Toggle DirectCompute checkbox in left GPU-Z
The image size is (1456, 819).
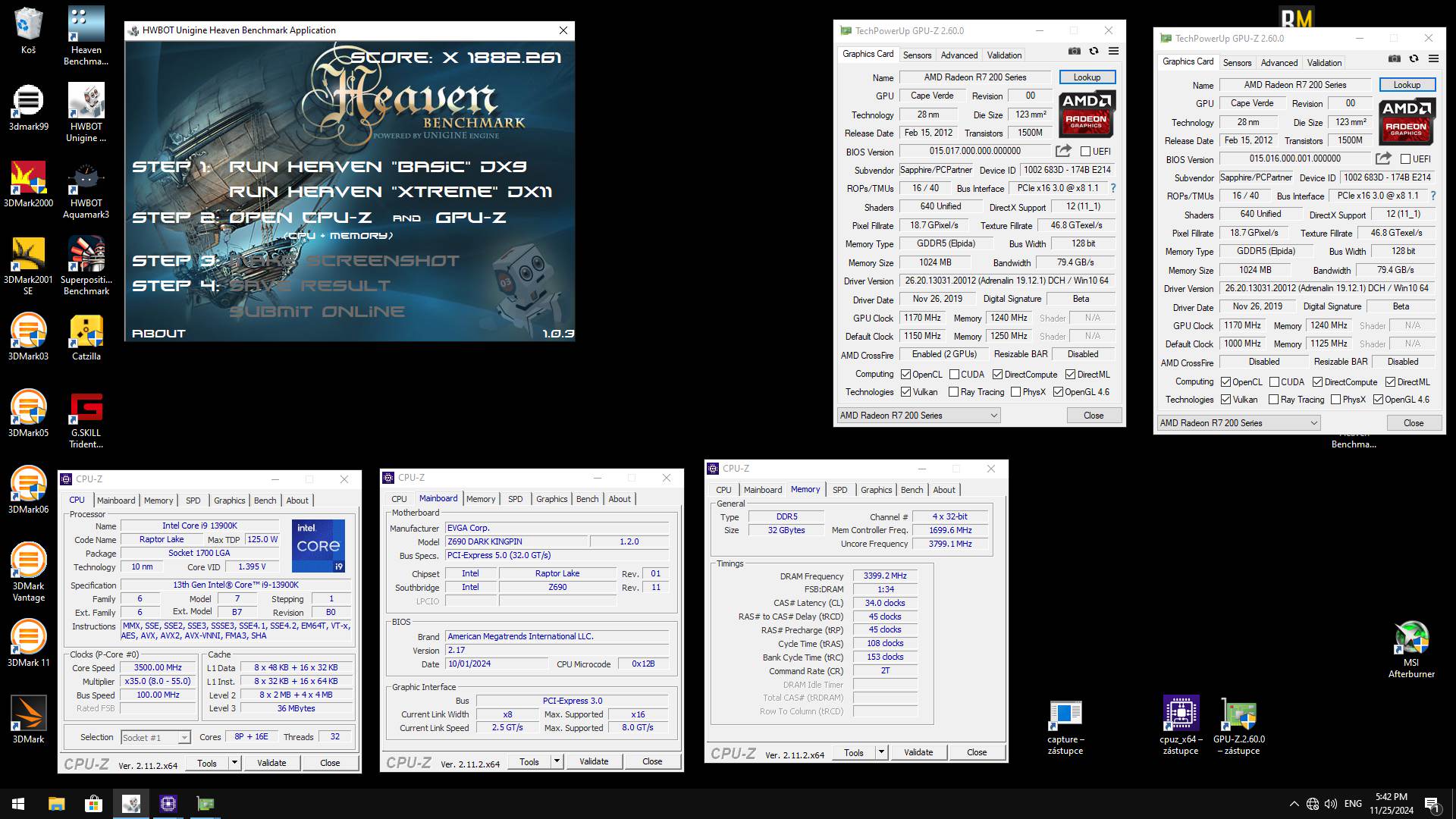997,374
